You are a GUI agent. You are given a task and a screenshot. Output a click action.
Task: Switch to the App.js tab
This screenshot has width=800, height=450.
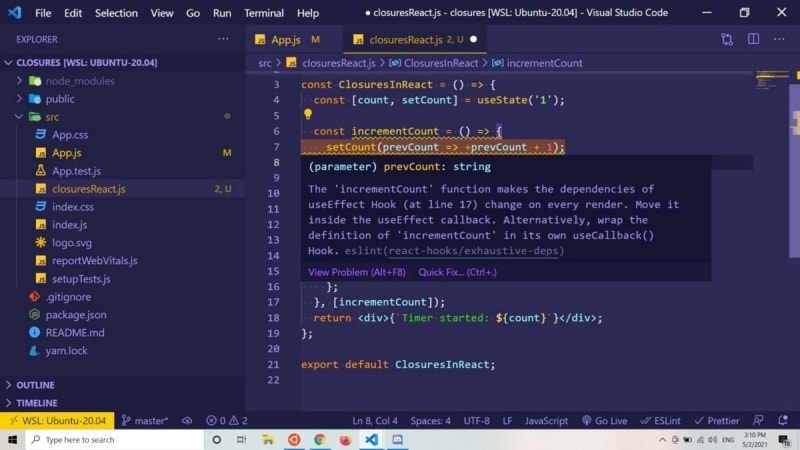pyautogui.click(x=285, y=39)
